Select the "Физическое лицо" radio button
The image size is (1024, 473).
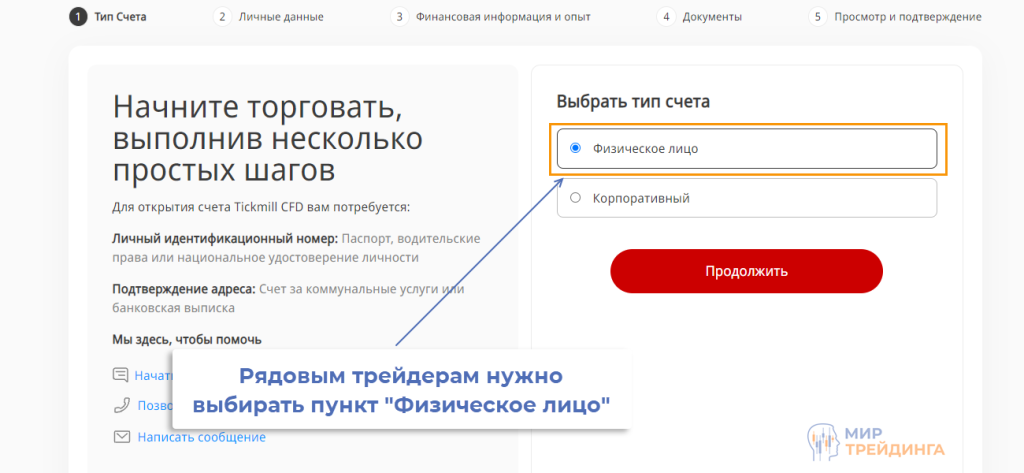(575, 148)
